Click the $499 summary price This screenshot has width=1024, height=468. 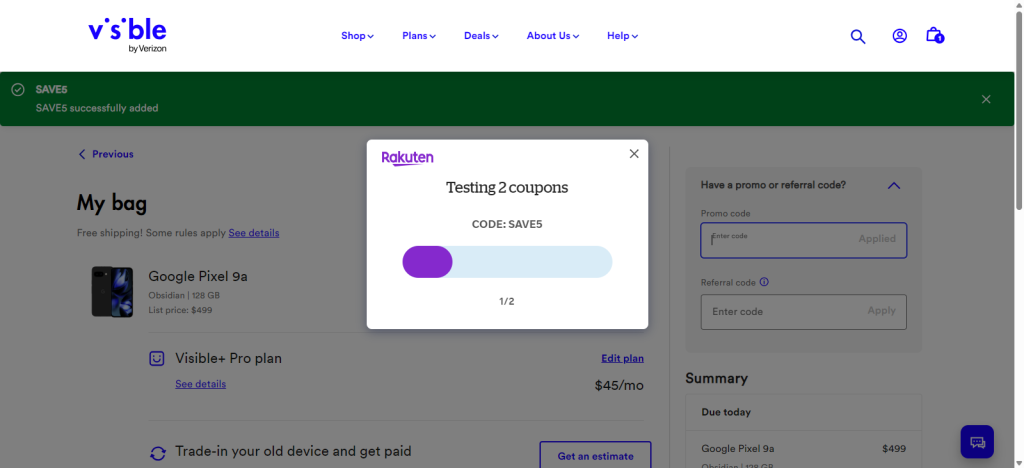[x=894, y=449]
